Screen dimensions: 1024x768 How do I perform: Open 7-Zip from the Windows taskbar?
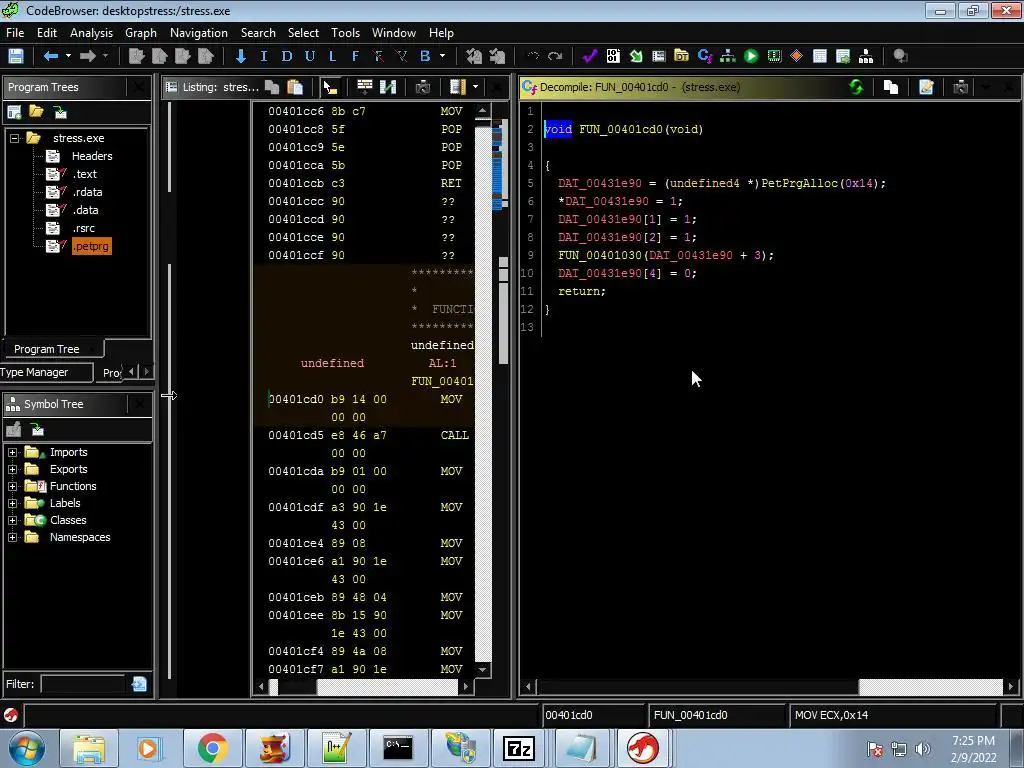(519, 748)
